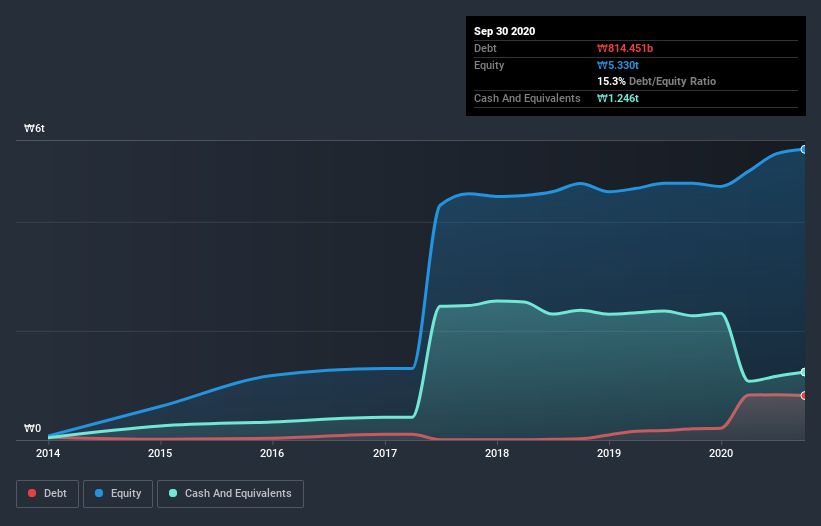Click Cash And Equivalents label in tooltip
This screenshot has width=821, height=526.
pyautogui.click(x=527, y=98)
